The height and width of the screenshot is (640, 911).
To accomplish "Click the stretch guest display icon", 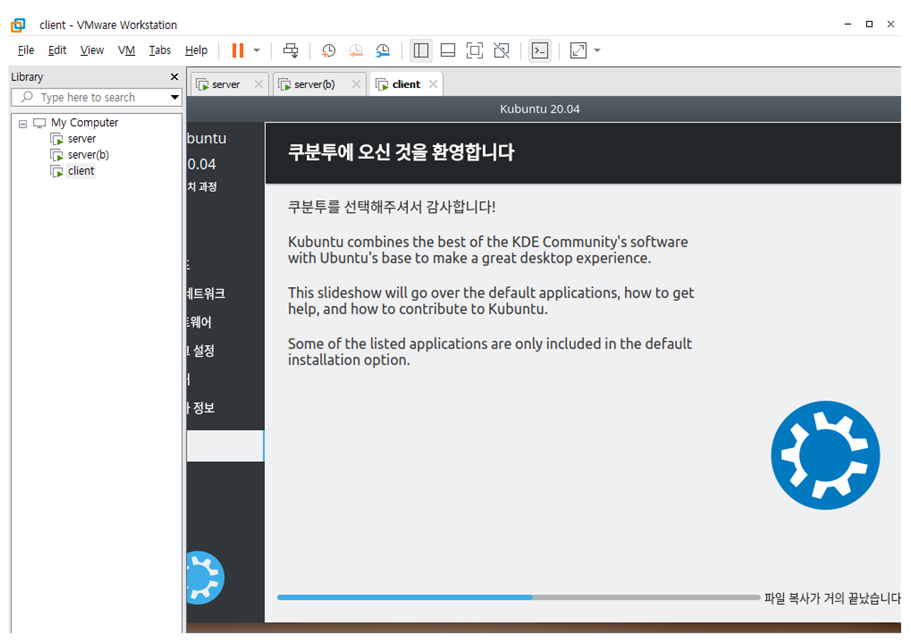I will [x=578, y=51].
